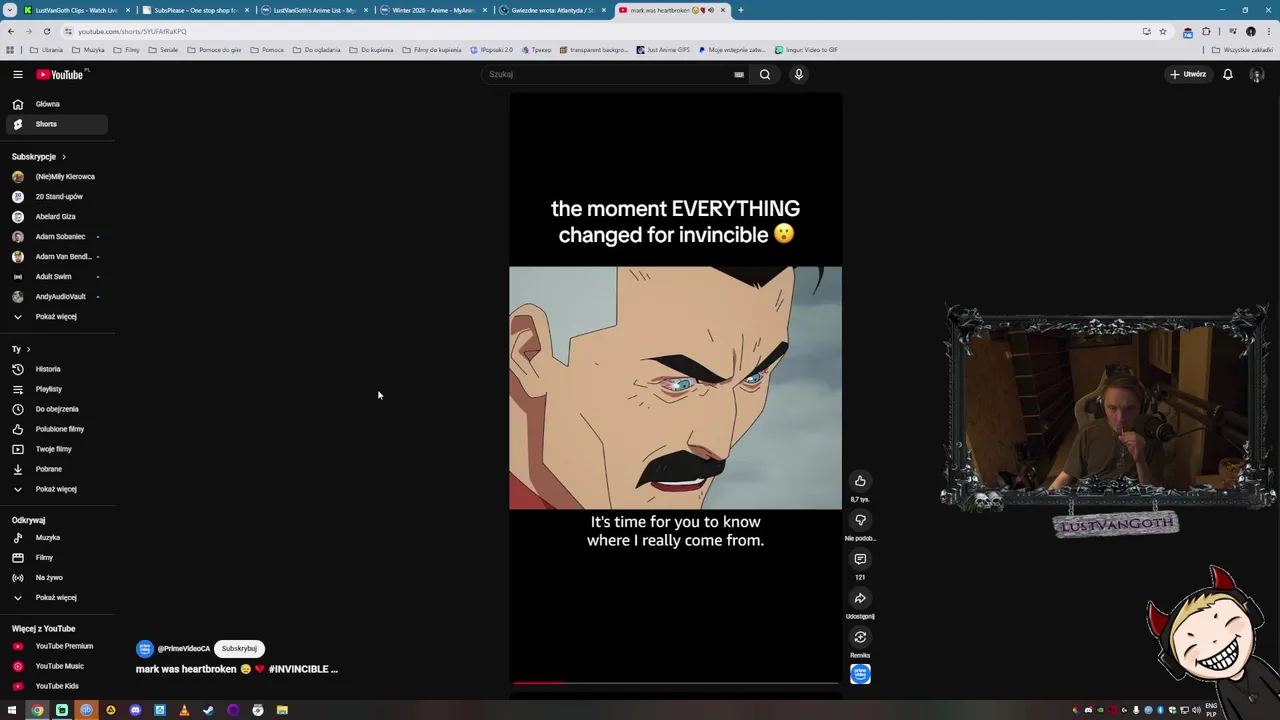This screenshot has width=1280, height=720.
Task: Open YouTube Music link
Action: [x=55, y=666]
